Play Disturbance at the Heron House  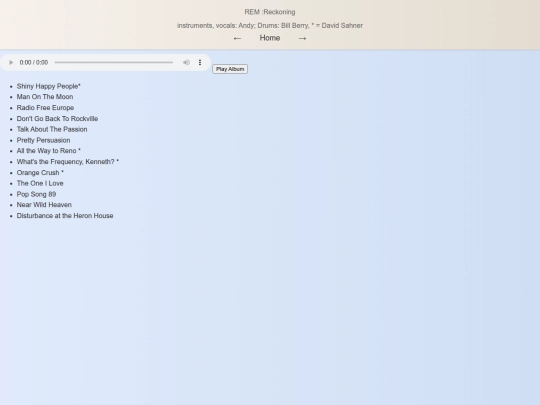65,216
